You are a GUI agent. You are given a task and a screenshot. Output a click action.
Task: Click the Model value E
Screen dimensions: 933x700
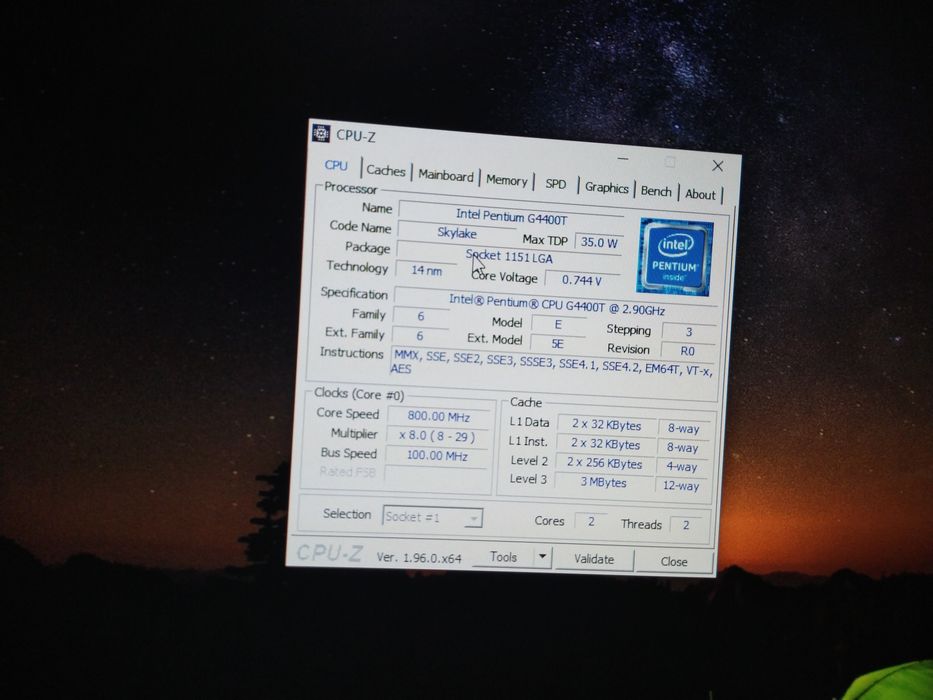(x=558, y=324)
